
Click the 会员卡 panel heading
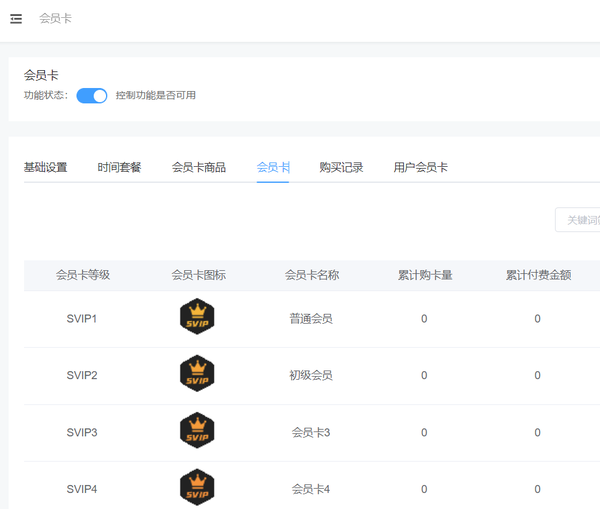coord(41,75)
